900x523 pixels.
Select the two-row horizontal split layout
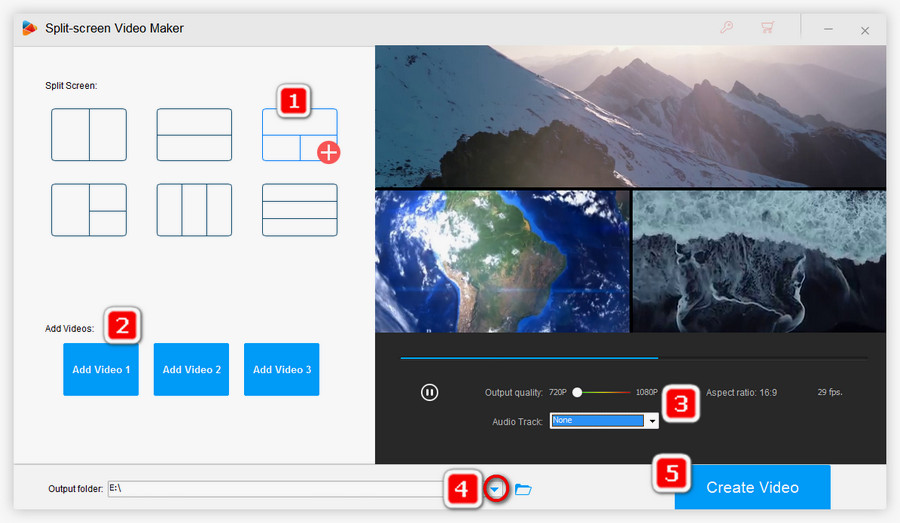[194, 135]
